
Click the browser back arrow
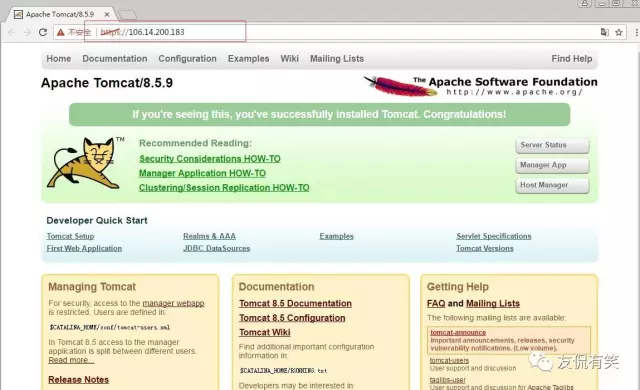[x=12, y=32]
